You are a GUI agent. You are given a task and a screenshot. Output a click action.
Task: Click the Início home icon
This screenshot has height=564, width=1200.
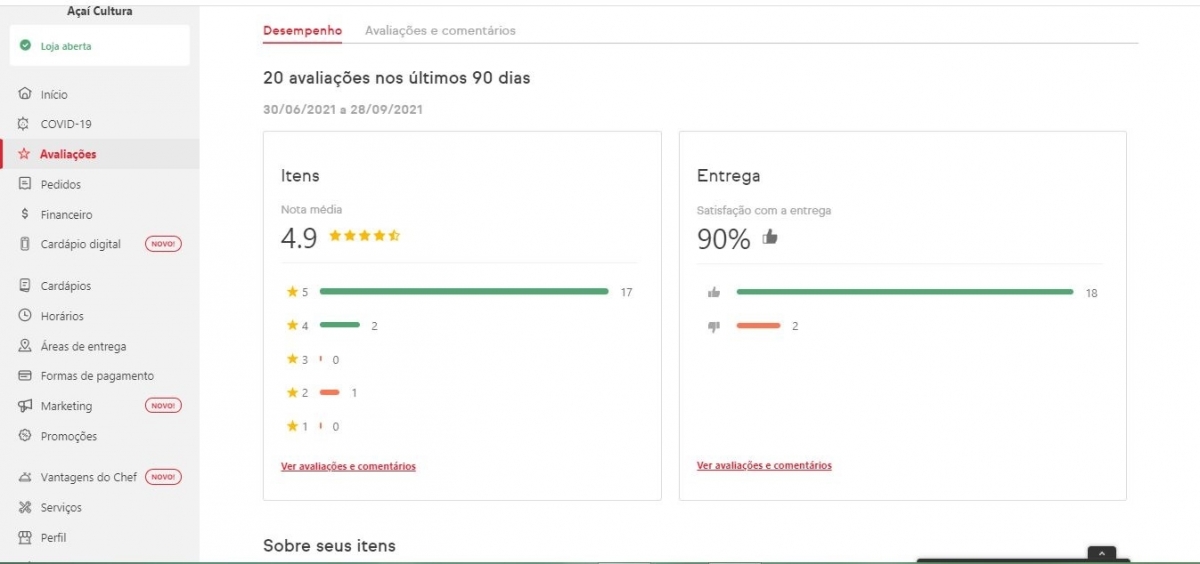(24, 94)
